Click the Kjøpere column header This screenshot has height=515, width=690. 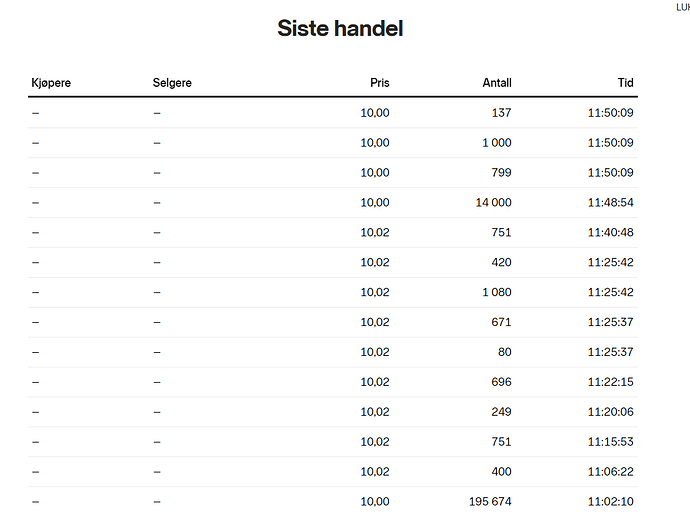point(51,83)
